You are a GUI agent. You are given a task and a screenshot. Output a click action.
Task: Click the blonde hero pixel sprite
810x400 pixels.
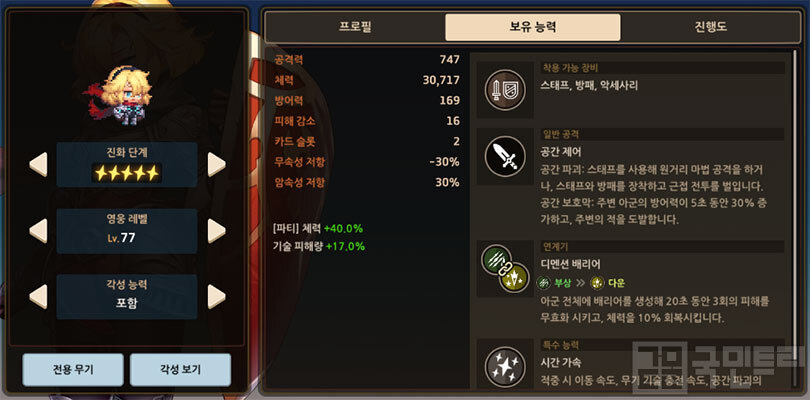(x=118, y=95)
